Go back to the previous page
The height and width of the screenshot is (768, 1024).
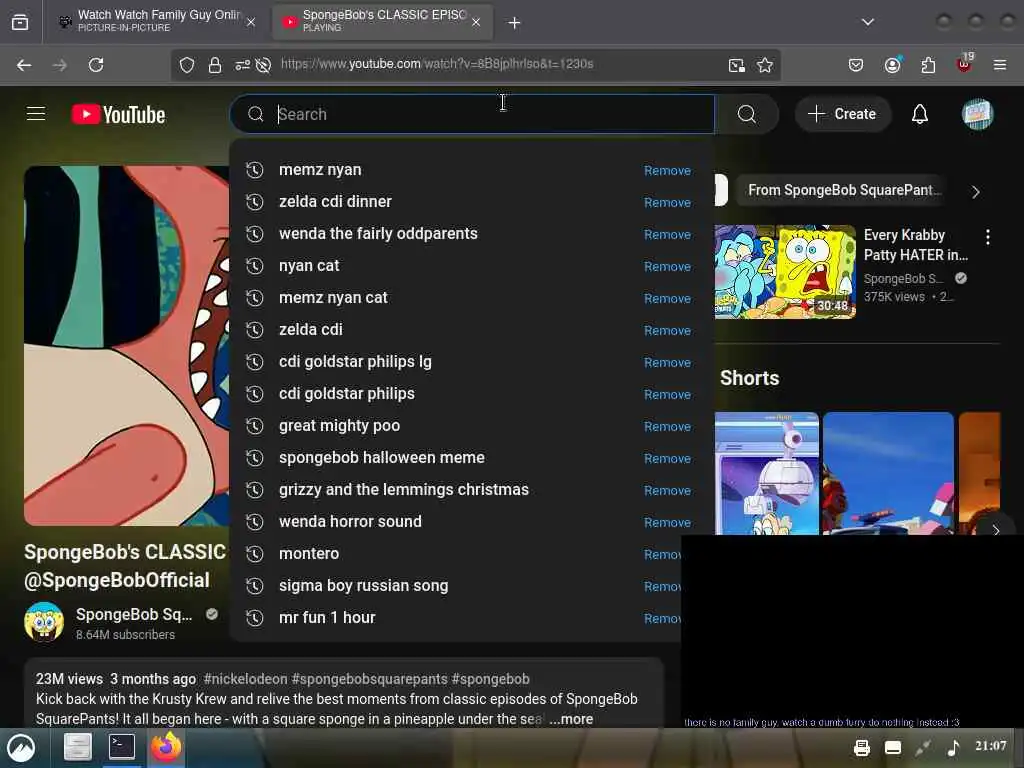coord(24,65)
